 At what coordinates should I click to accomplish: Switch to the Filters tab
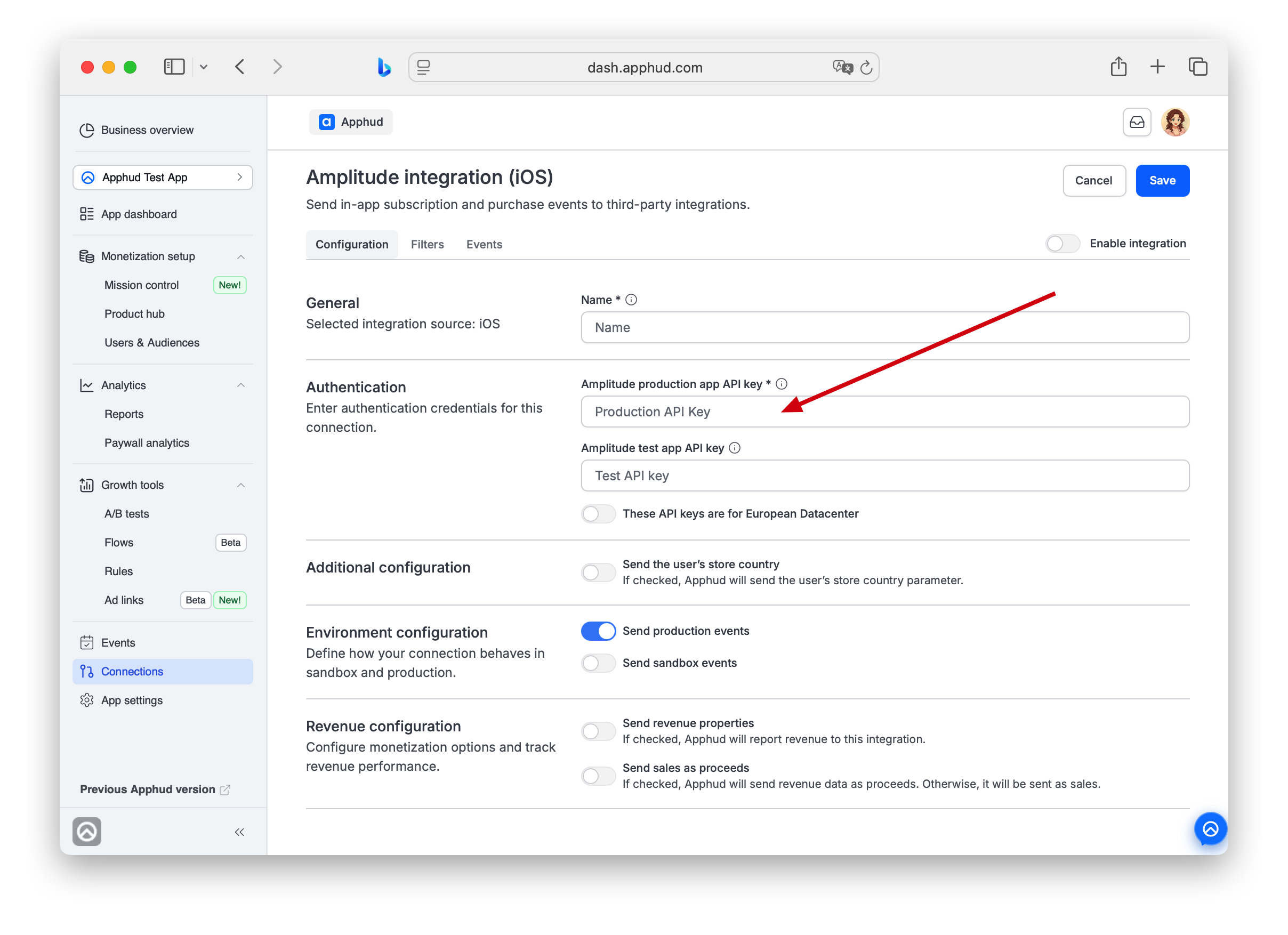click(427, 244)
